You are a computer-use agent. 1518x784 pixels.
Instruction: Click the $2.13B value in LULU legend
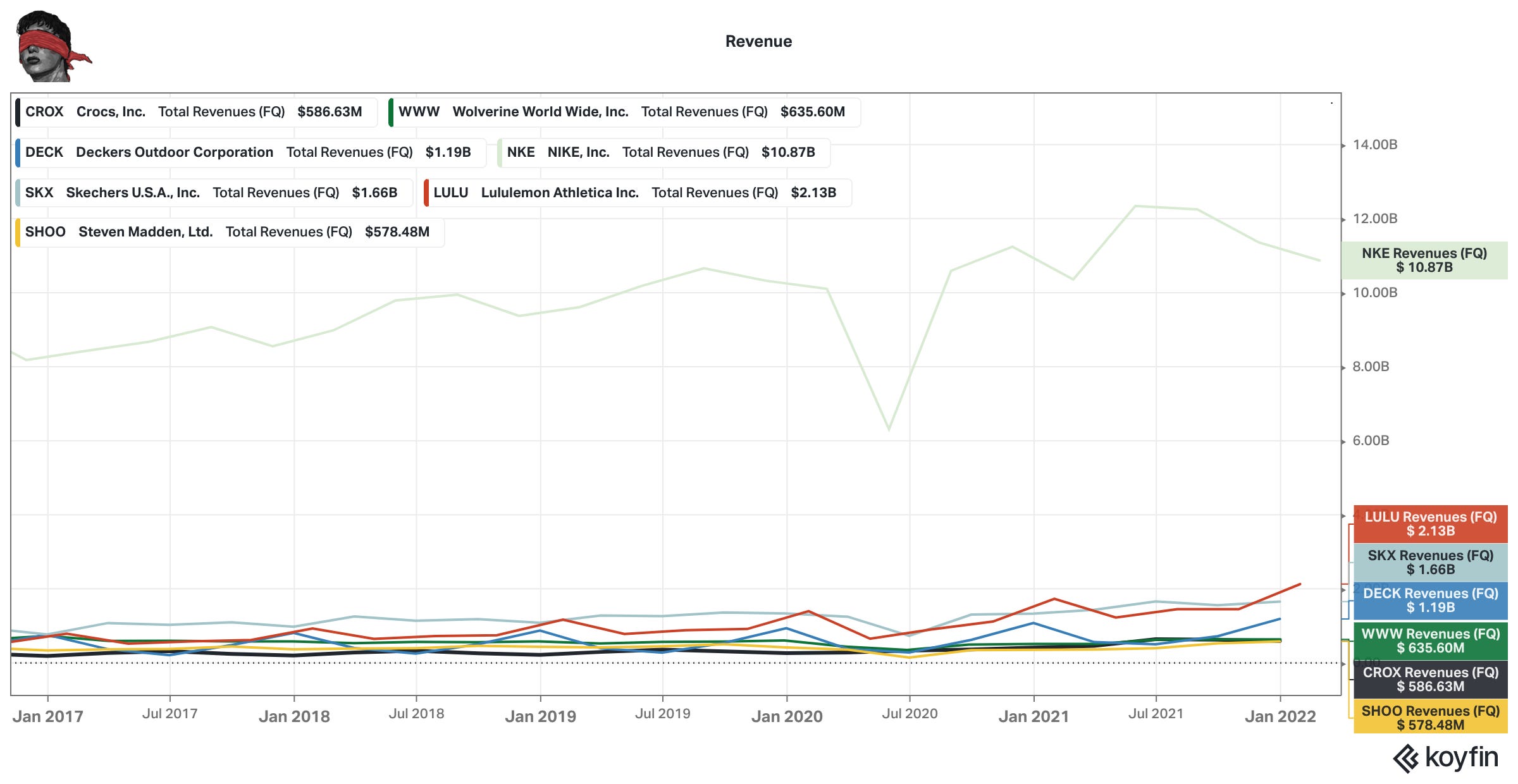coord(813,193)
